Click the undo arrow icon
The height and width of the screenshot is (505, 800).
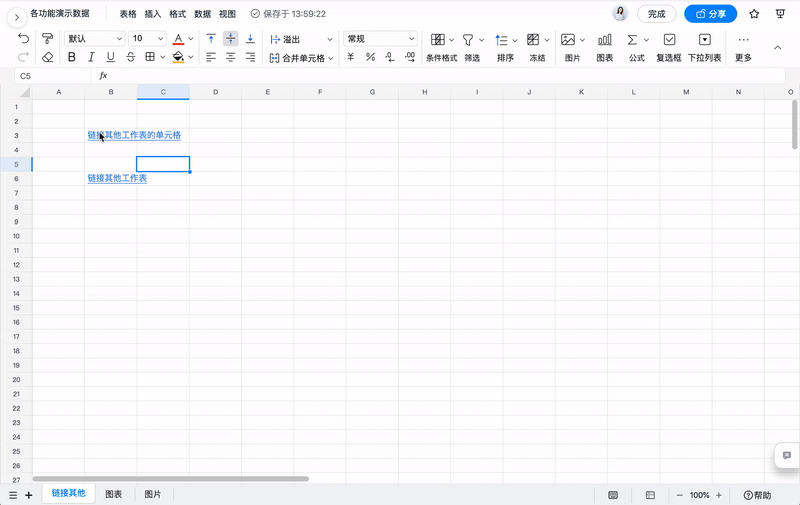pos(24,39)
